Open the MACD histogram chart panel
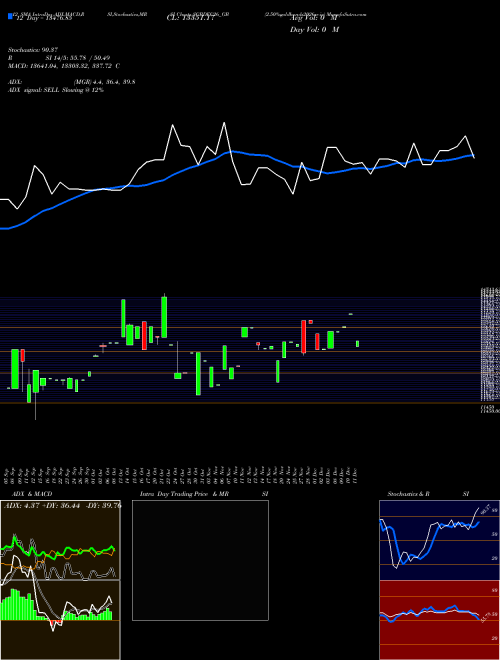Viewport: 500px width, 660px height. tap(61, 620)
